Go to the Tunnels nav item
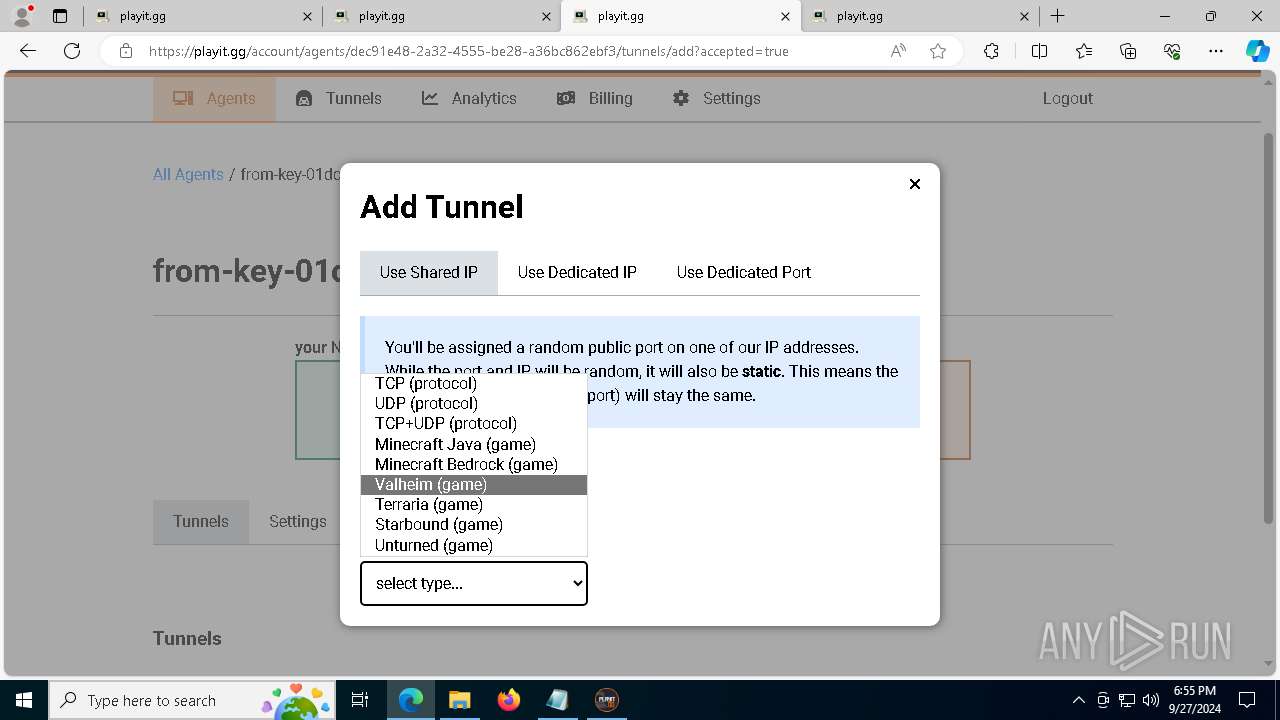 point(338,98)
